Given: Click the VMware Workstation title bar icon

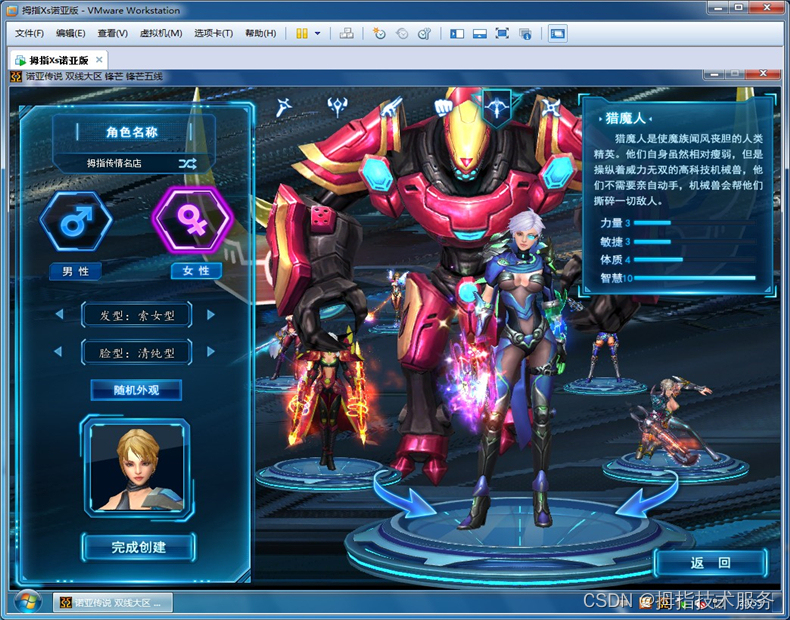Looking at the screenshot, I should 12,10.
